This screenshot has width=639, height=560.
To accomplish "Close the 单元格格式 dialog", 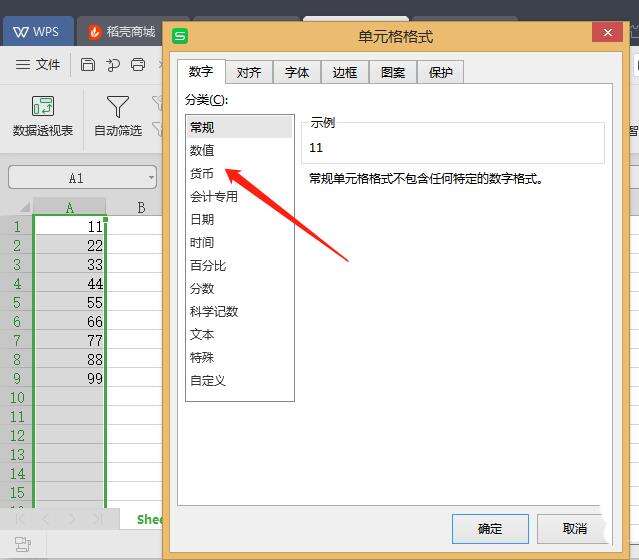I will click(x=607, y=32).
